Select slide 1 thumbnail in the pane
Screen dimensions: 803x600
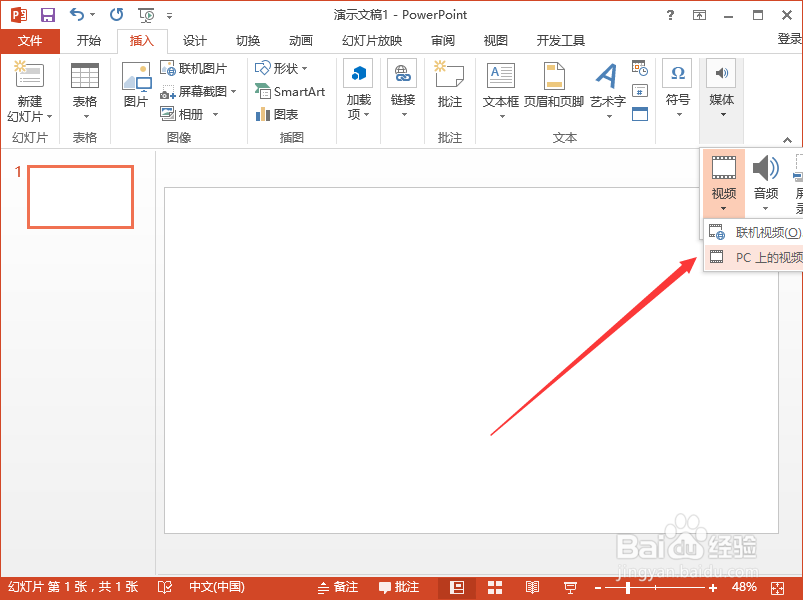click(80, 196)
